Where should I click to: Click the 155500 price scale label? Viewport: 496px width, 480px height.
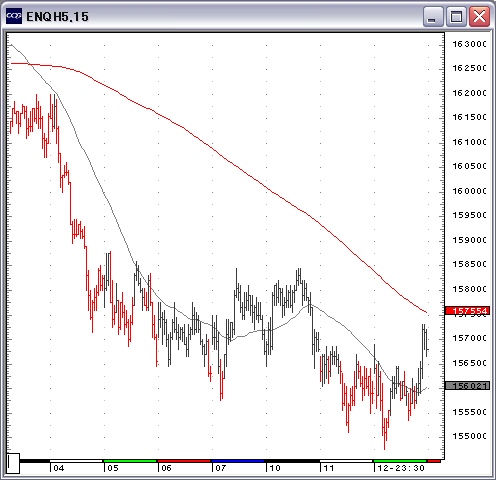pyautogui.click(x=469, y=412)
